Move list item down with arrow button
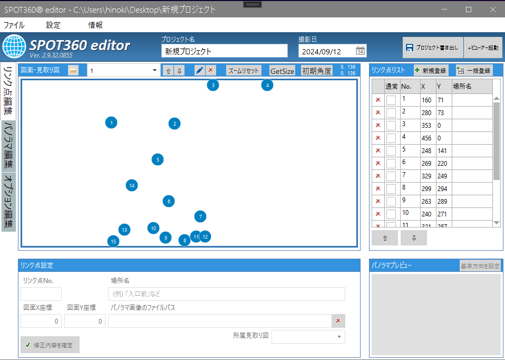Image resolution: width=505 pixels, height=360 pixels. [x=414, y=238]
